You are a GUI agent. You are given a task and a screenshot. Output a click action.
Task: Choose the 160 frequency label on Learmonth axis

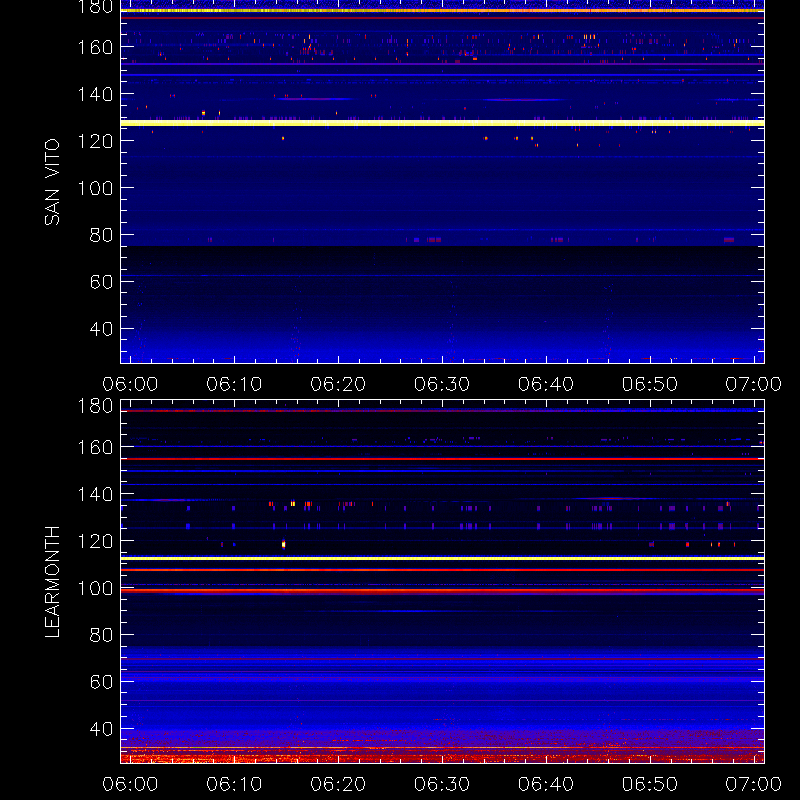coord(95,447)
